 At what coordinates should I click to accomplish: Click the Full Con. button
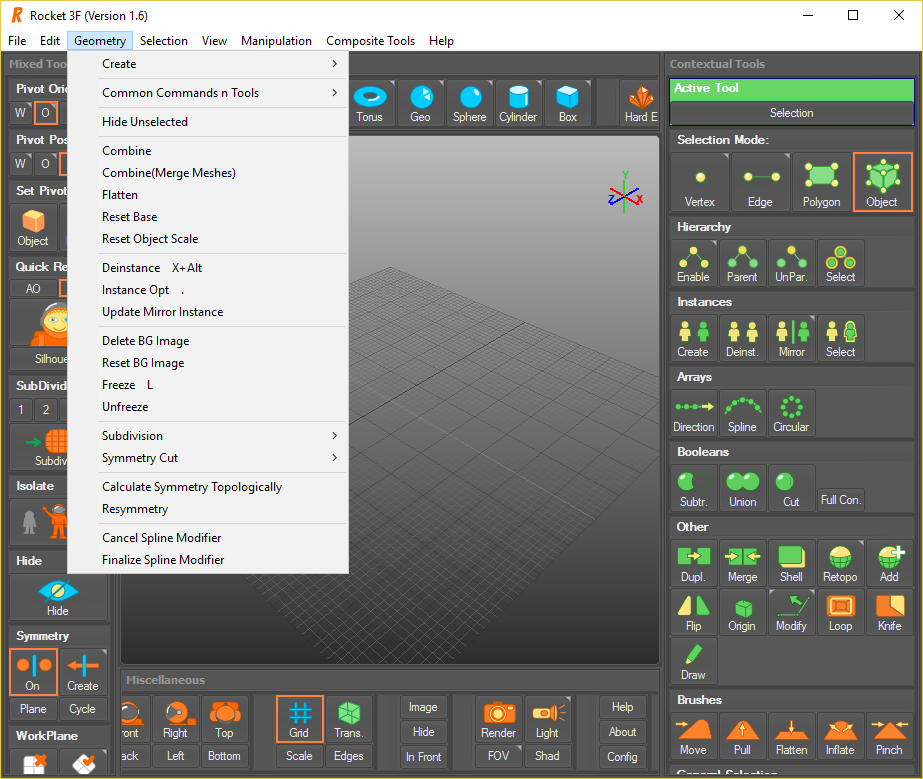840,499
